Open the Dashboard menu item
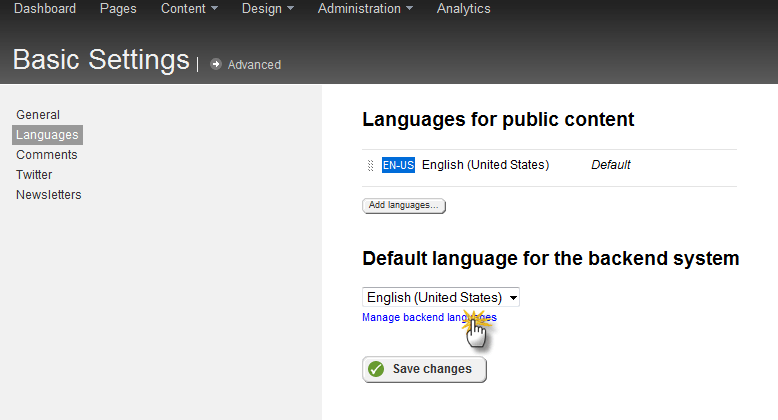This screenshot has width=778, height=420. tap(45, 8)
